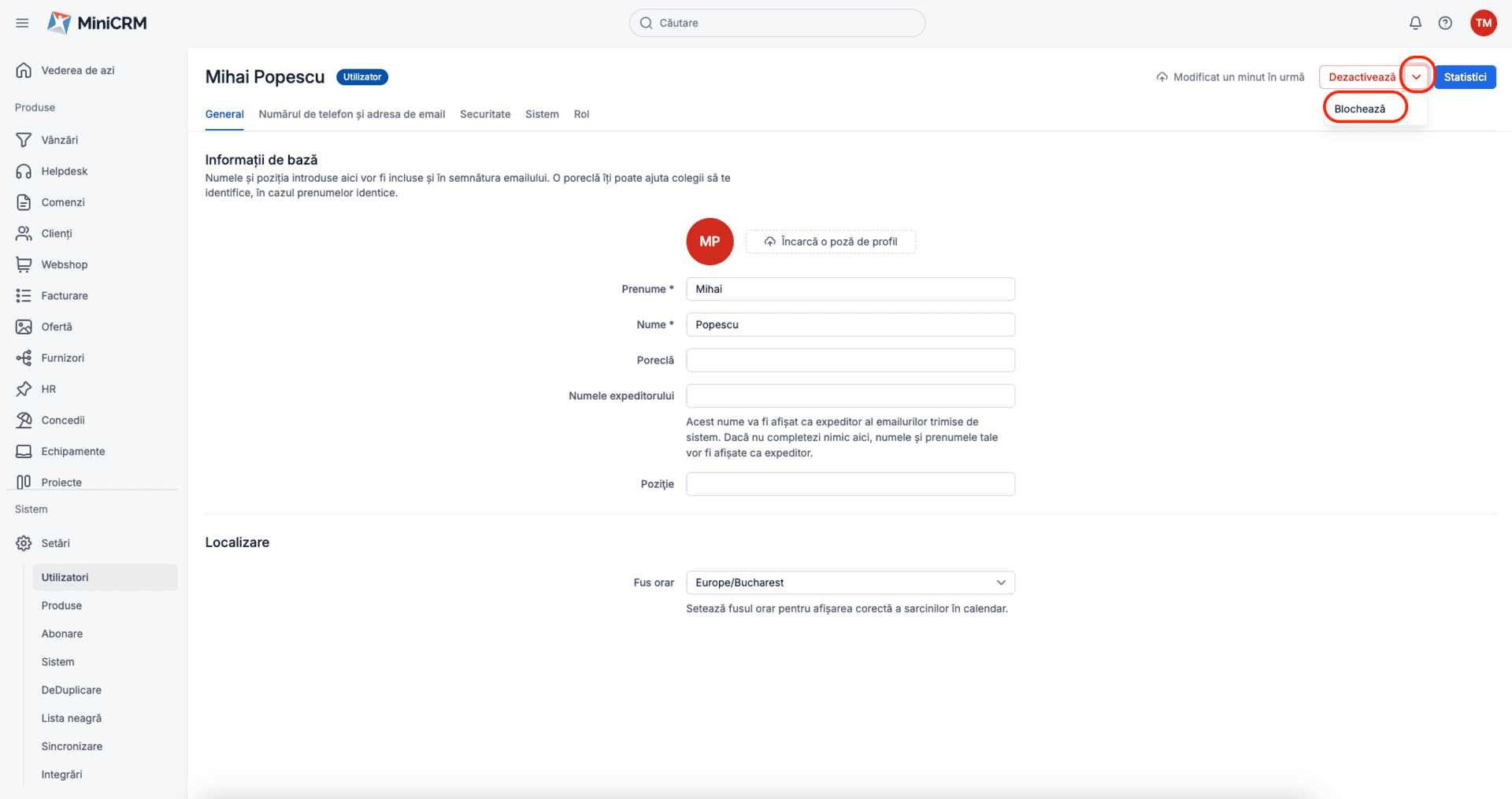This screenshot has width=1512, height=799.
Task: Click the Dezactivează button
Action: tap(1362, 77)
